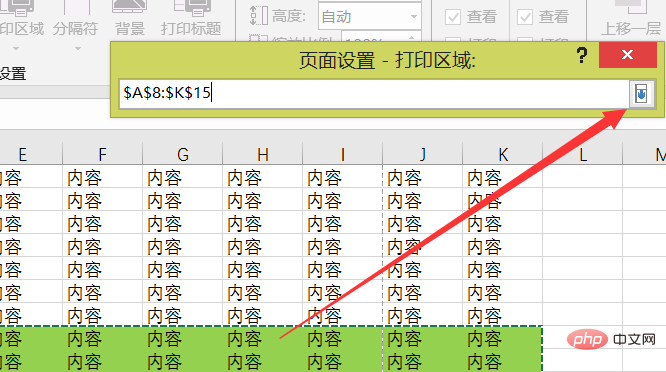Viewport: 666px width, 372px height.
Task: Click the first green highlighted 内容 cell in column H
Action: click(x=262, y=338)
